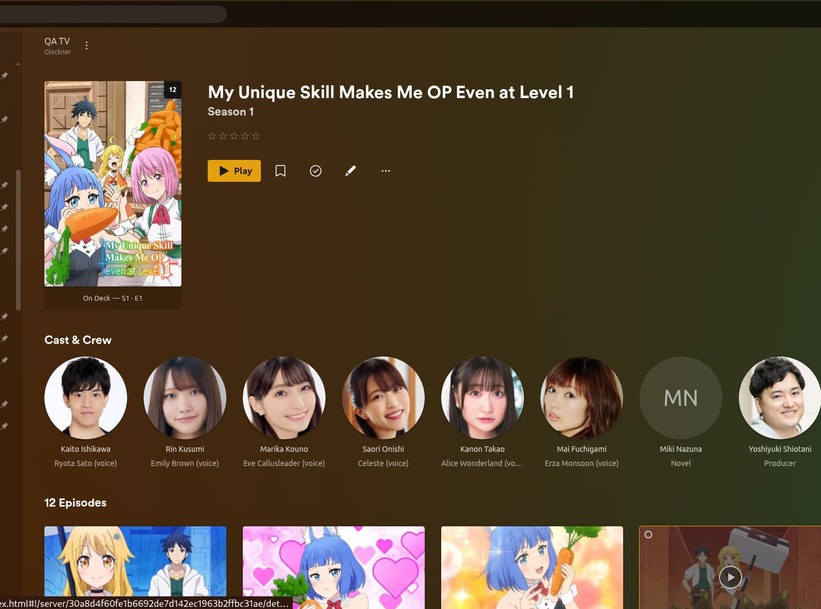Open Yoshiyuki Shiotani's producer photo
This screenshot has height=609, width=821.
pos(780,397)
